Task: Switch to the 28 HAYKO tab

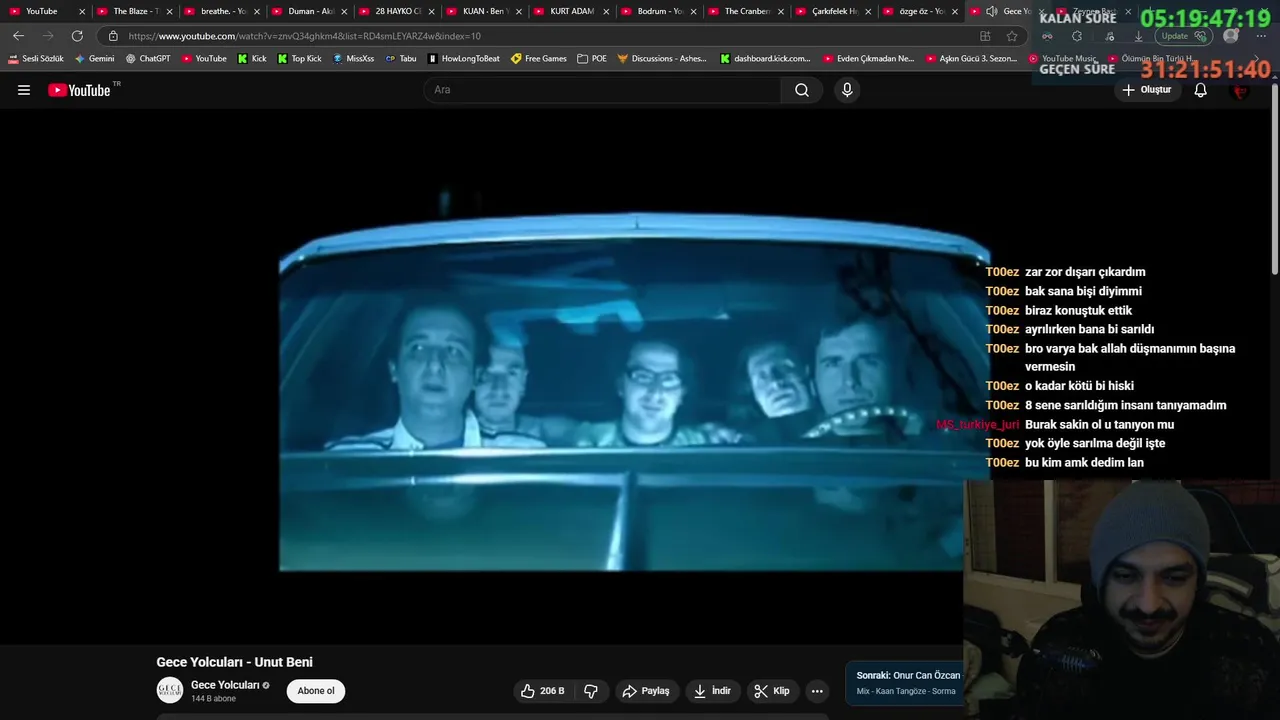Action: tap(394, 11)
